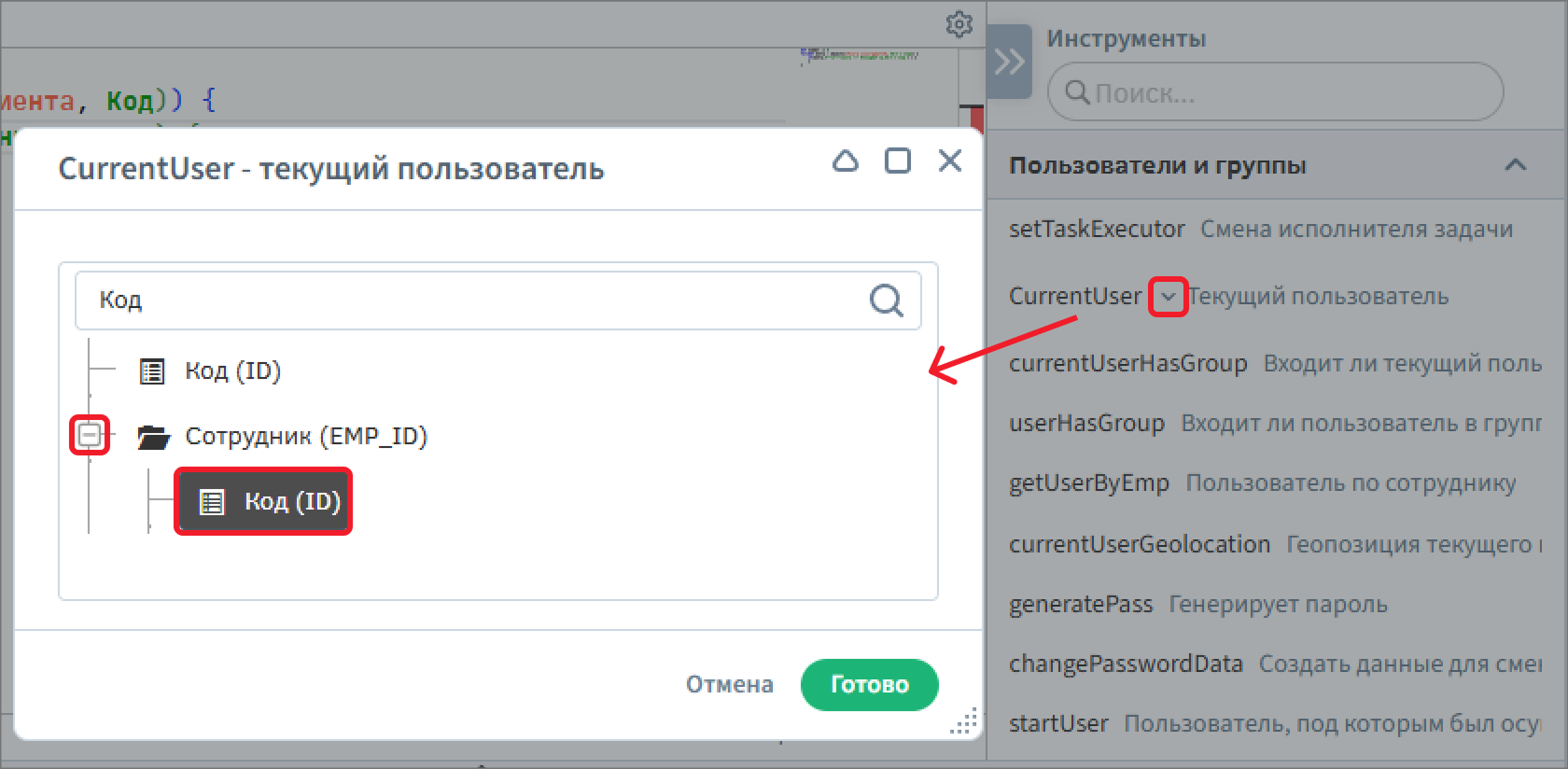Screen dimensions: 1568x769
Task: Collapse the Пользователи и группы section
Action: [1515, 166]
